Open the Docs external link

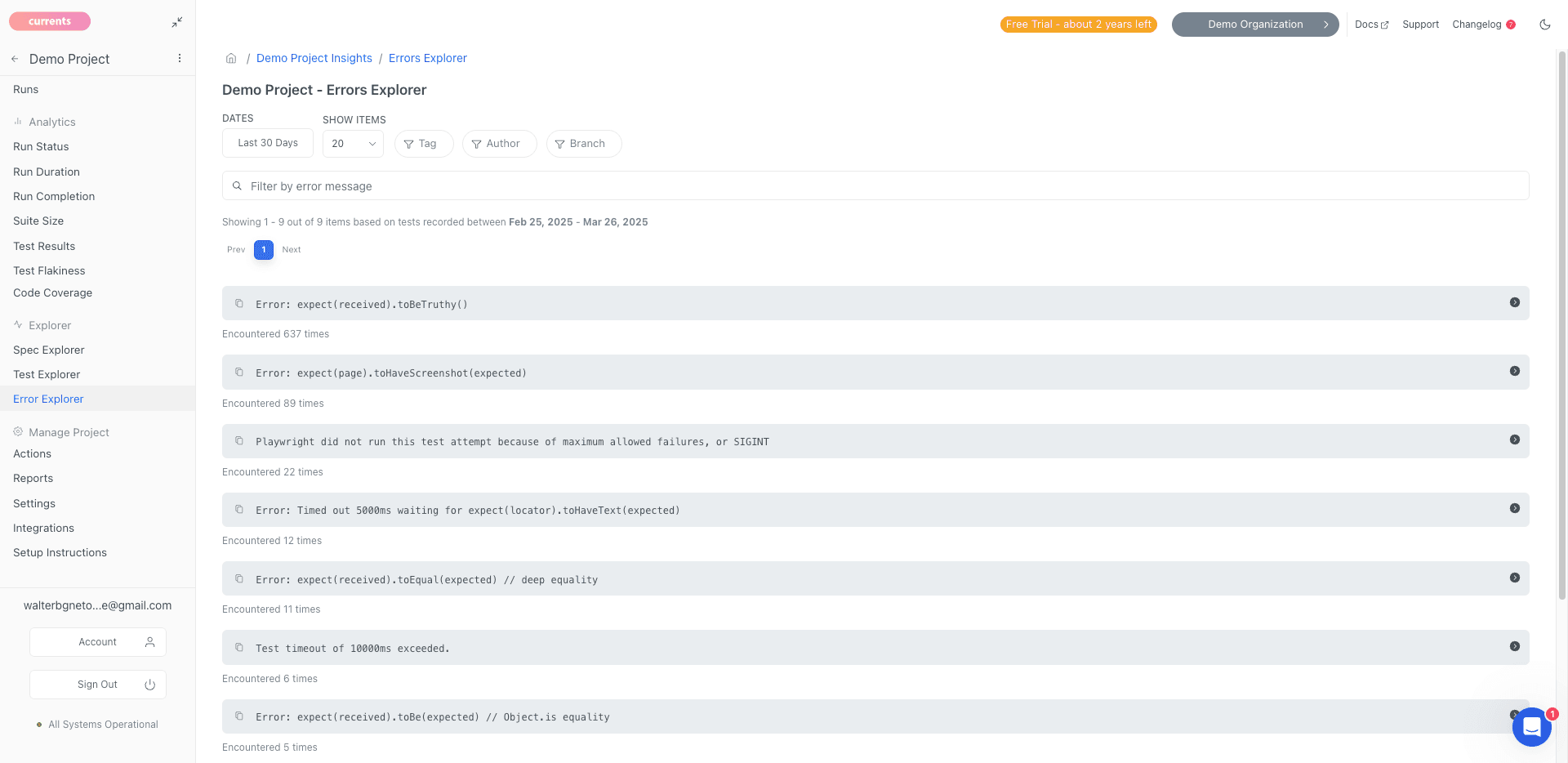1371,25
